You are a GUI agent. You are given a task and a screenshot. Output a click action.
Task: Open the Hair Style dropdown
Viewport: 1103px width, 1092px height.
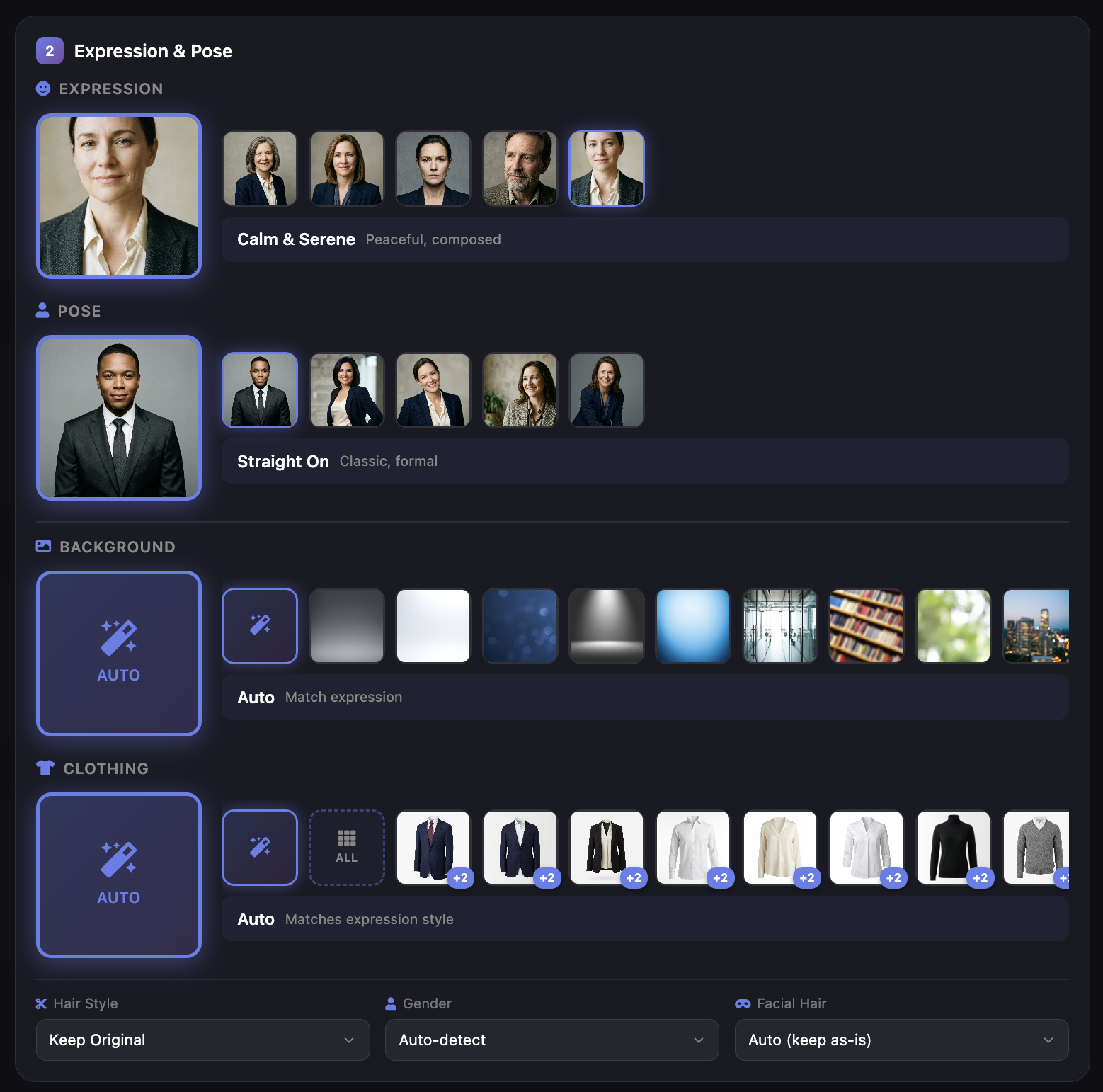click(202, 1040)
